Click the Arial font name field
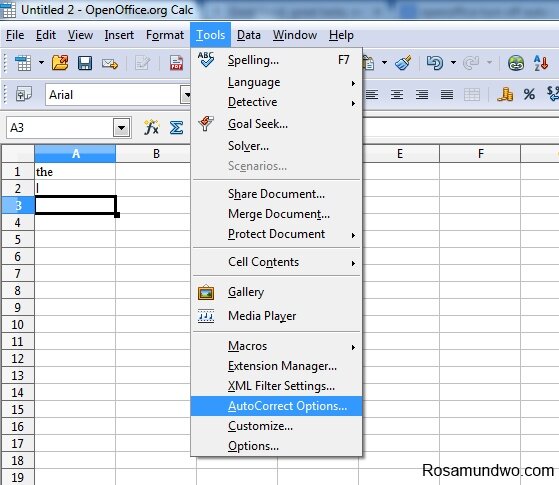Viewport: 559px width, 485px height. 114,95
